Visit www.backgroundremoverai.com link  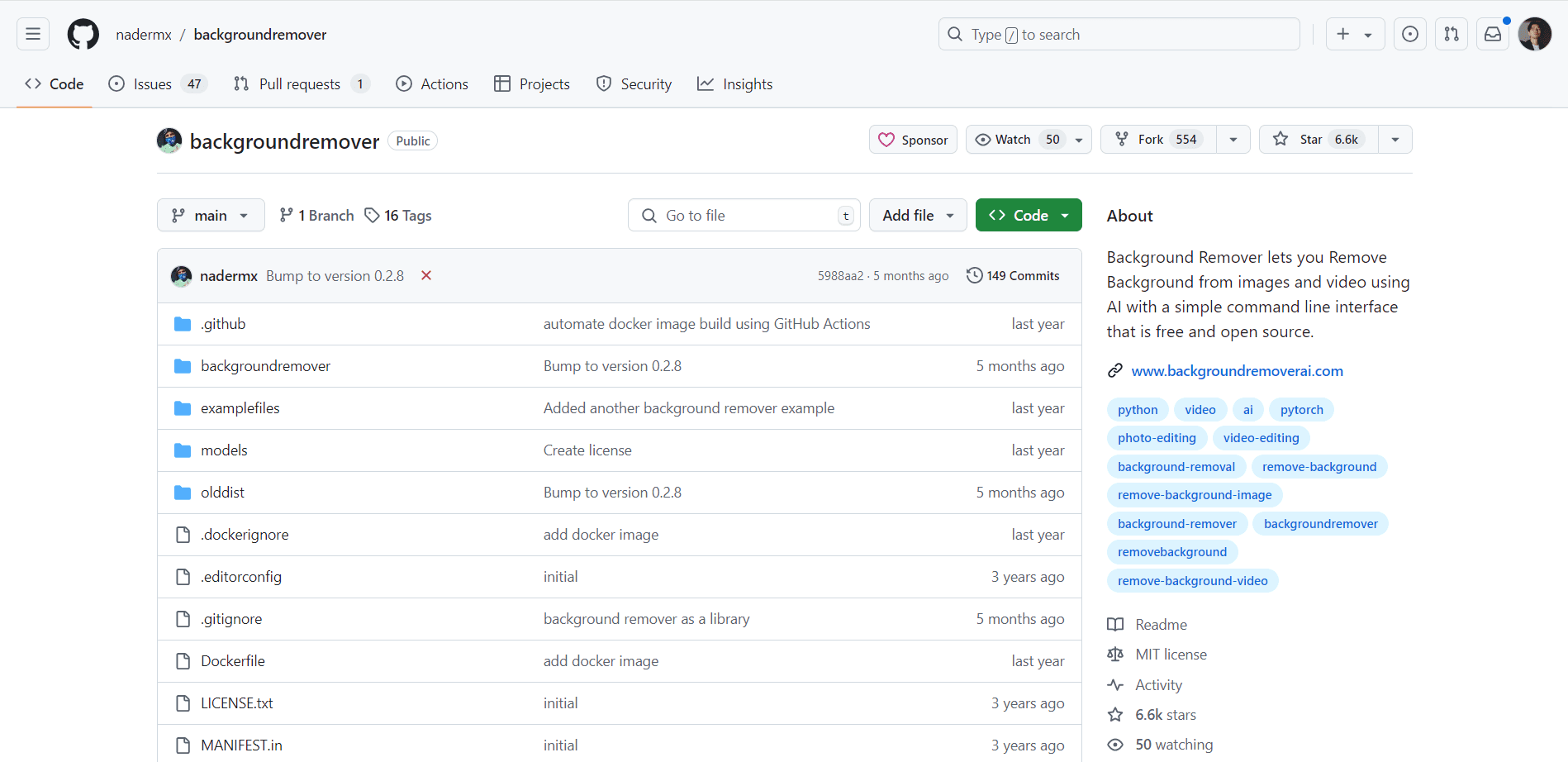(x=1236, y=370)
